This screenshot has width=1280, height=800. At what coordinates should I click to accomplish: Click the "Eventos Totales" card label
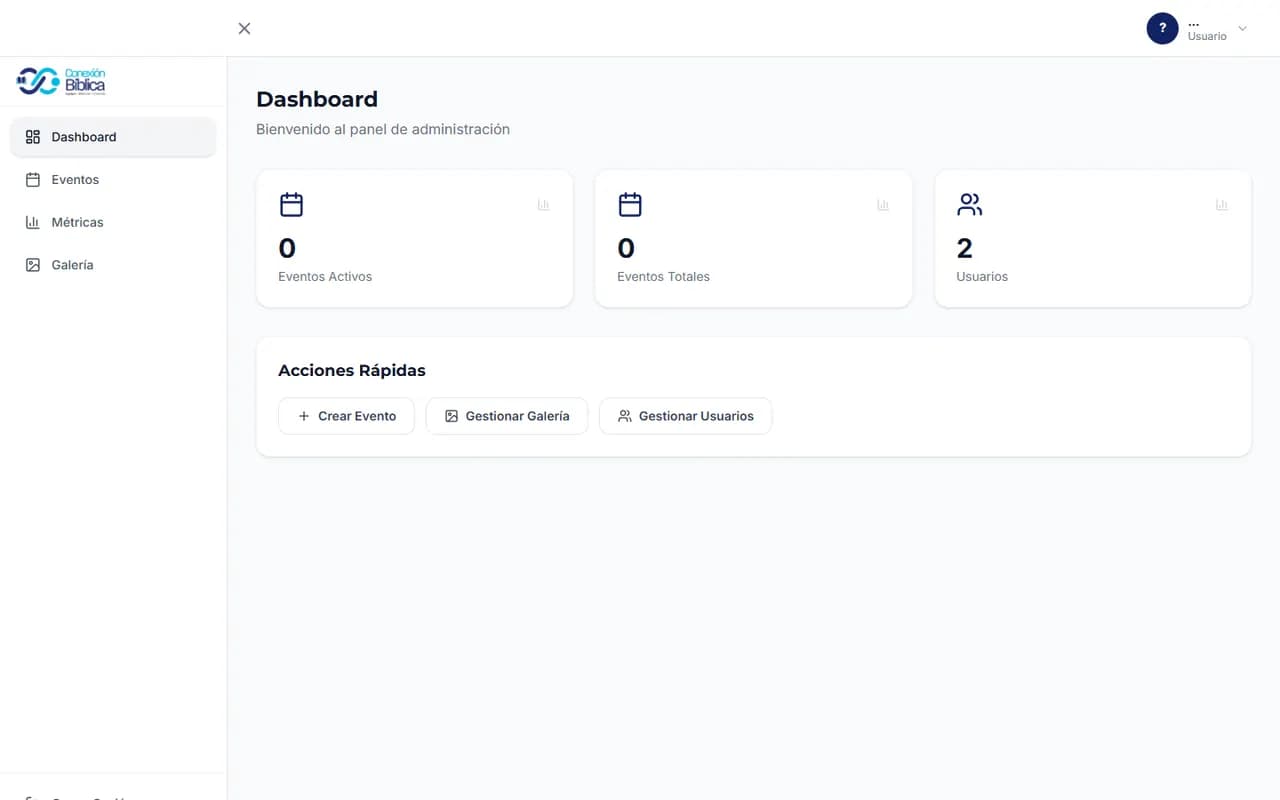pyautogui.click(x=663, y=276)
